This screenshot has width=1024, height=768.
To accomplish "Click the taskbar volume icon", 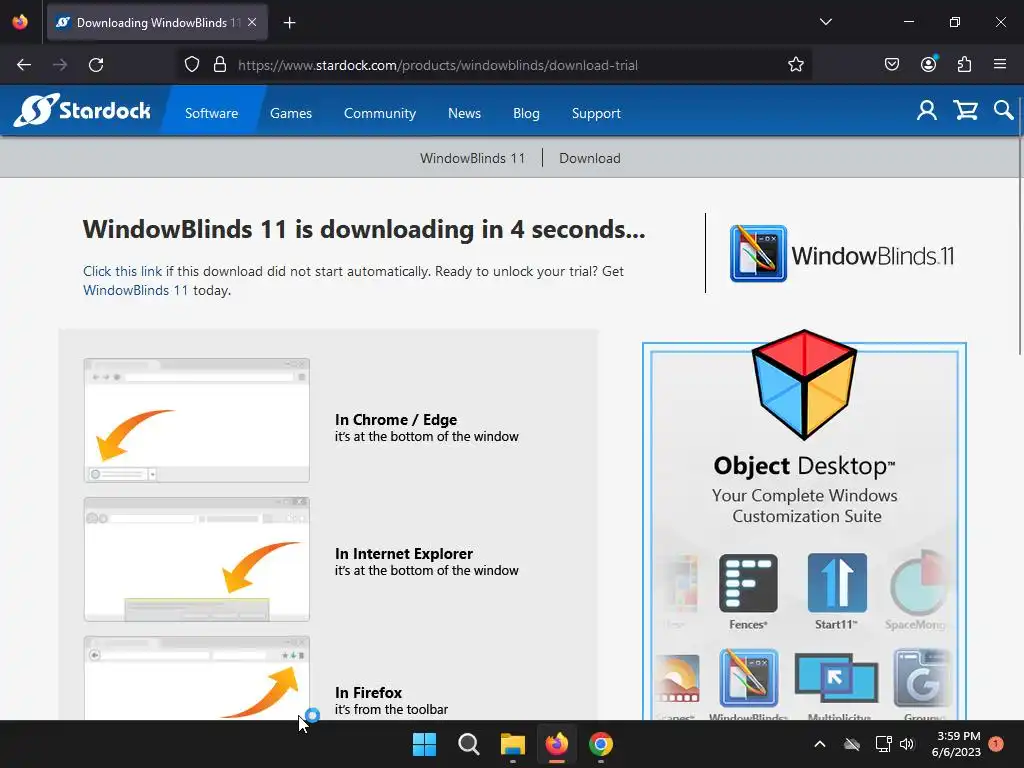I will click(906, 744).
